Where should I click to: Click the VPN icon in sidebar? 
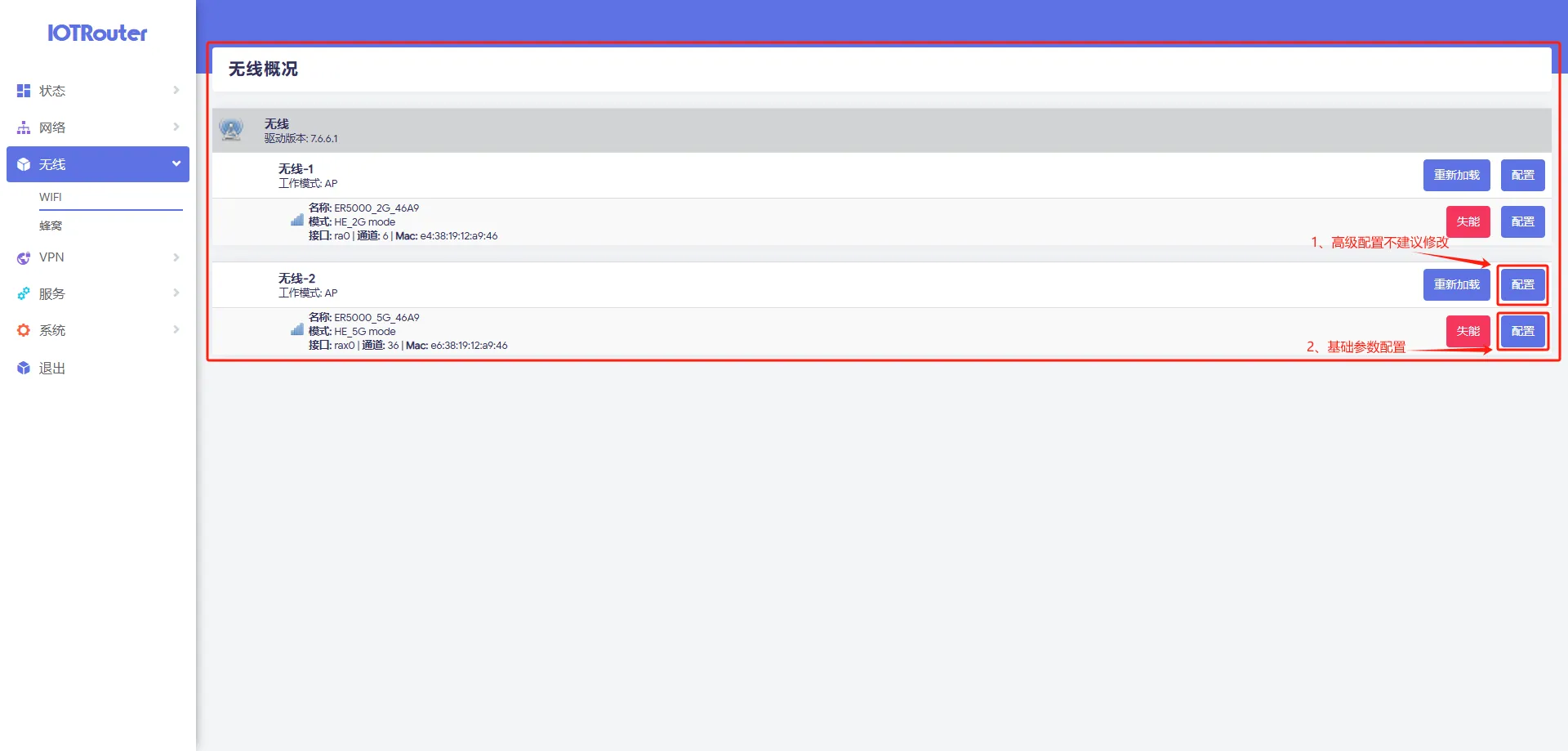(24, 257)
